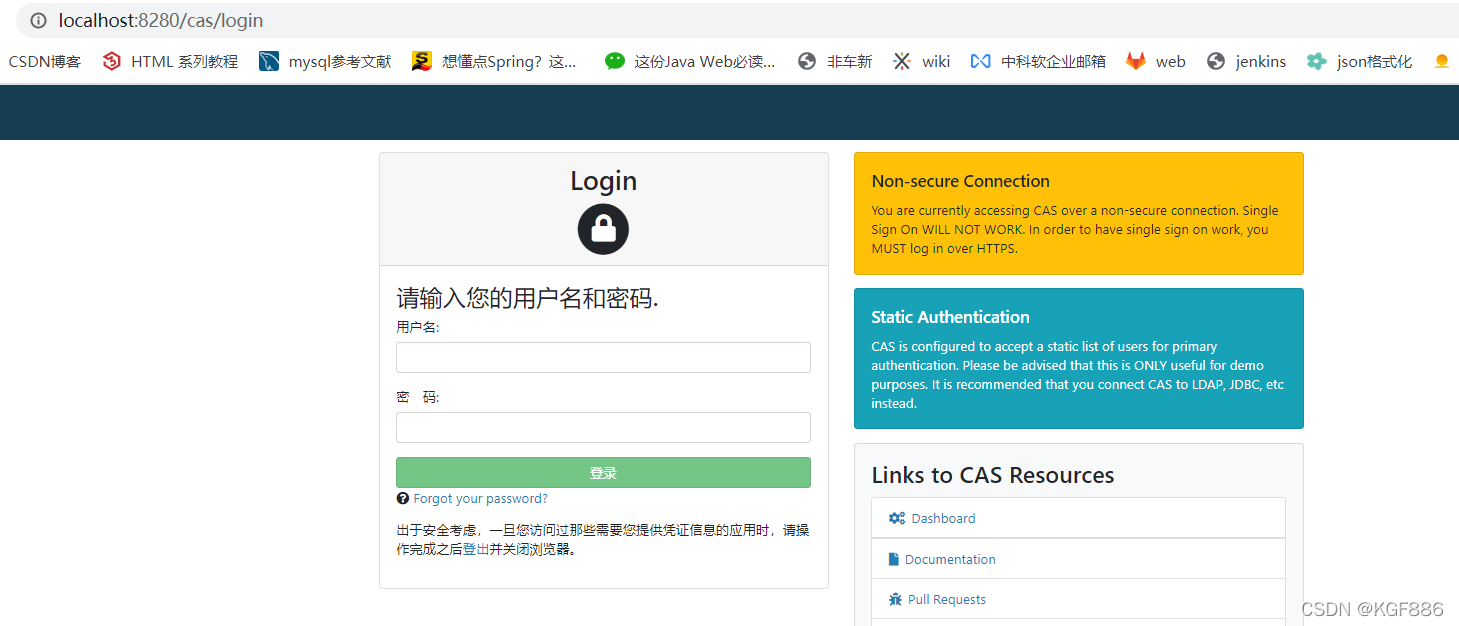Click the 中科软企业邮箱 bookmark icon

[x=980, y=61]
